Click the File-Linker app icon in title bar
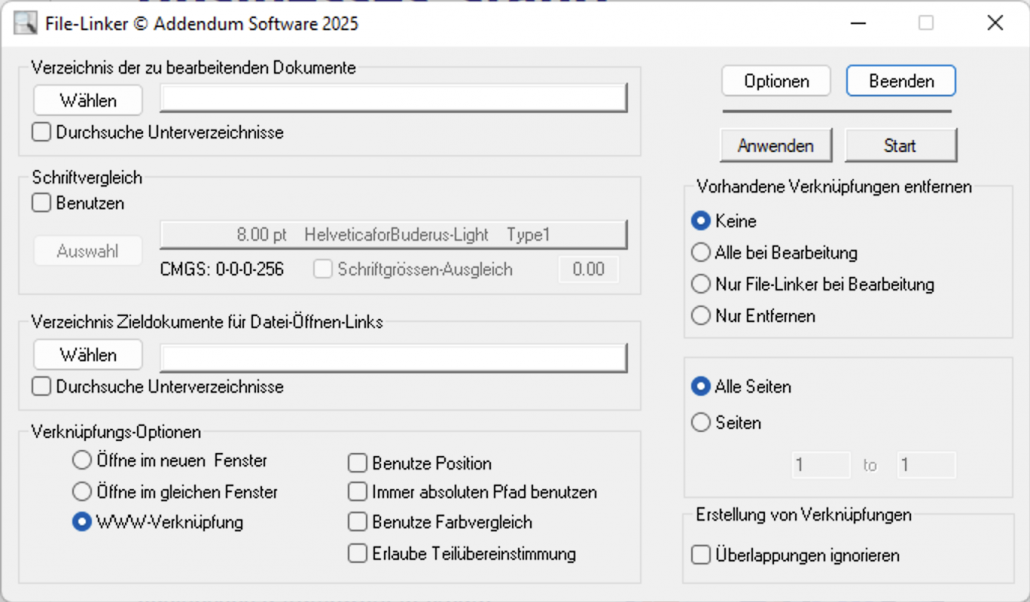The height and width of the screenshot is (602, 1030). point(25,23)
